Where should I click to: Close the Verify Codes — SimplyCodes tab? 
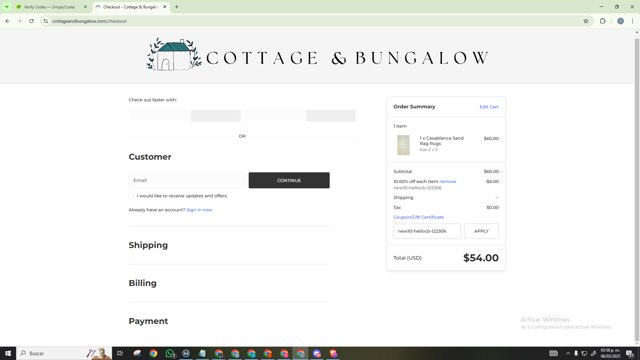pyautogui.click(x=85, y=7)
